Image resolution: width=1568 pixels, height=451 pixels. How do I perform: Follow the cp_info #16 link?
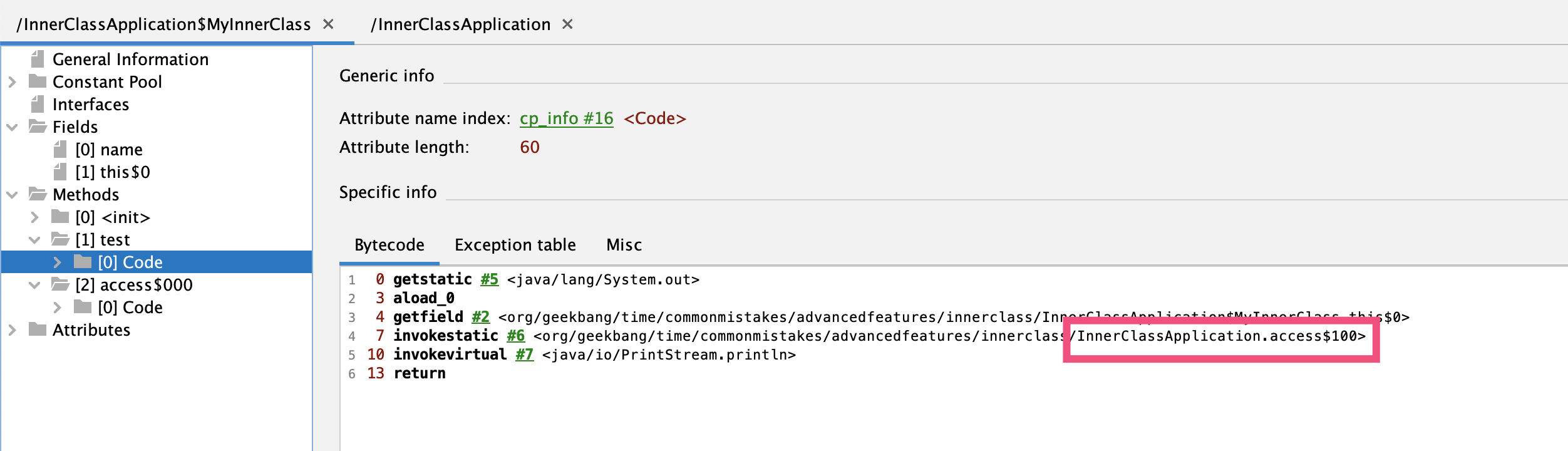pyautogui.click(x=566, y=118)
